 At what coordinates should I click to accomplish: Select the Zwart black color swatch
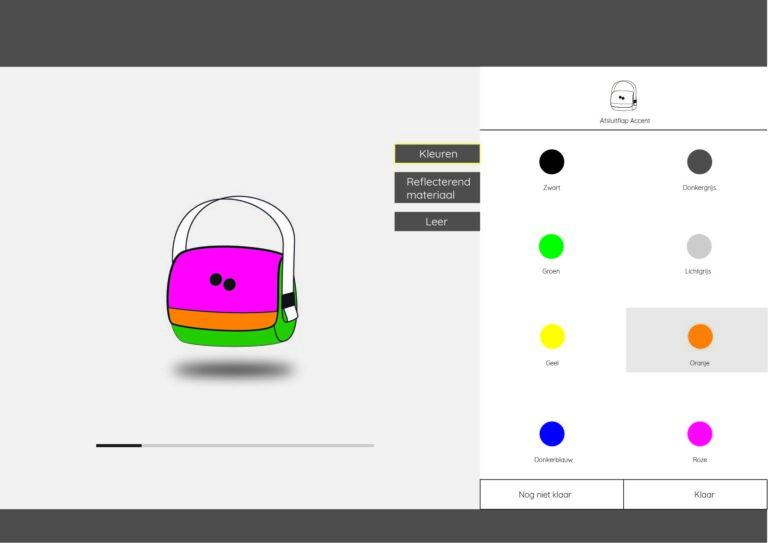coord(552,162)
